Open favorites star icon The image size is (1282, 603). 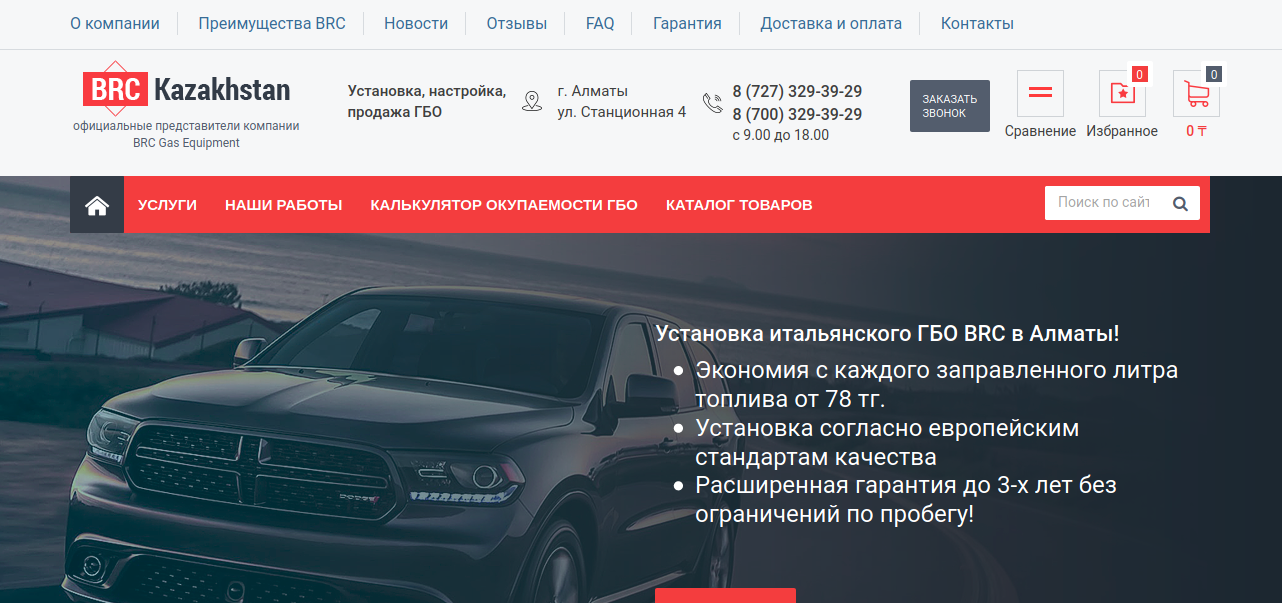[x=1122, y=93]
